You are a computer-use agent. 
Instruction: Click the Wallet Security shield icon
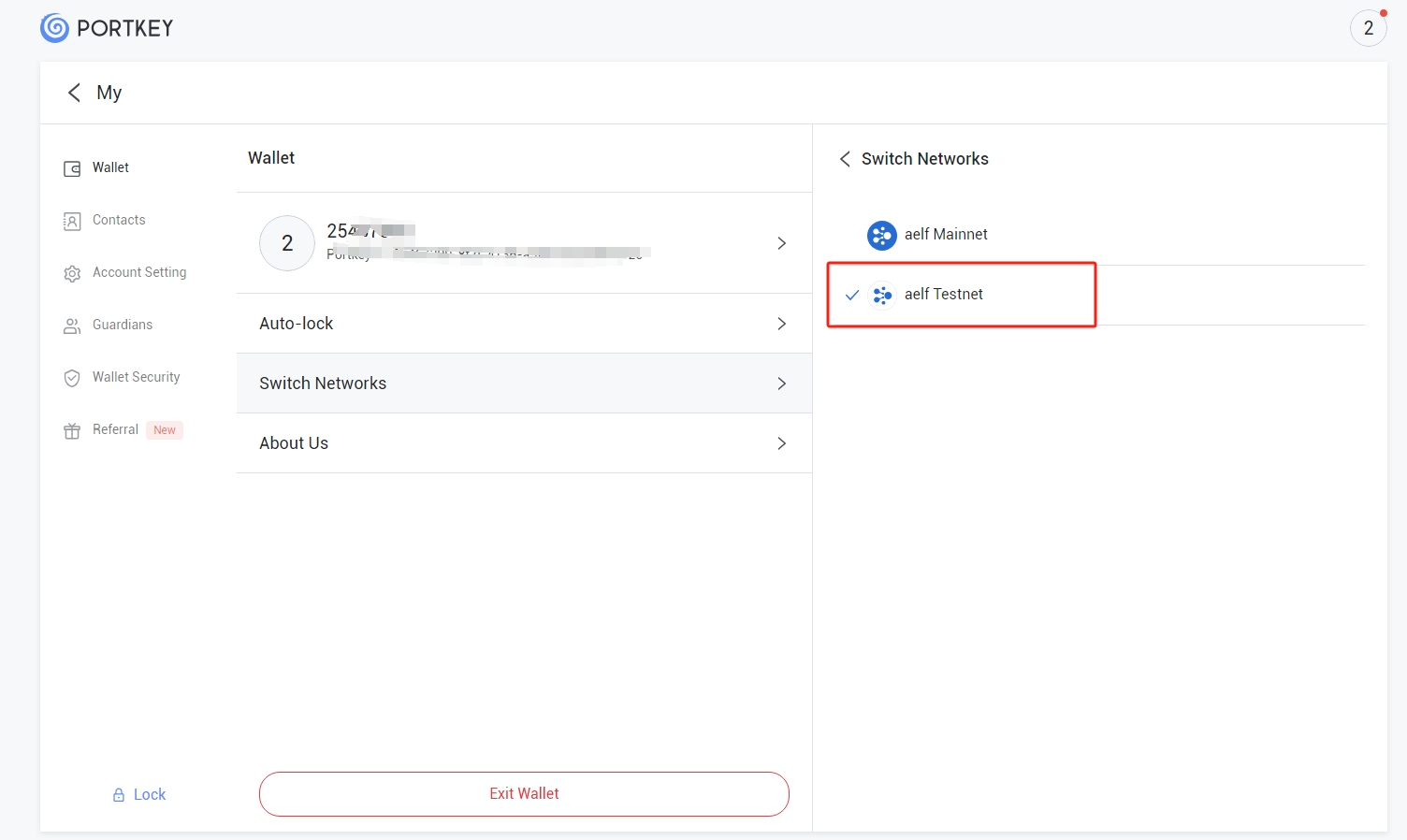[72, 378]
